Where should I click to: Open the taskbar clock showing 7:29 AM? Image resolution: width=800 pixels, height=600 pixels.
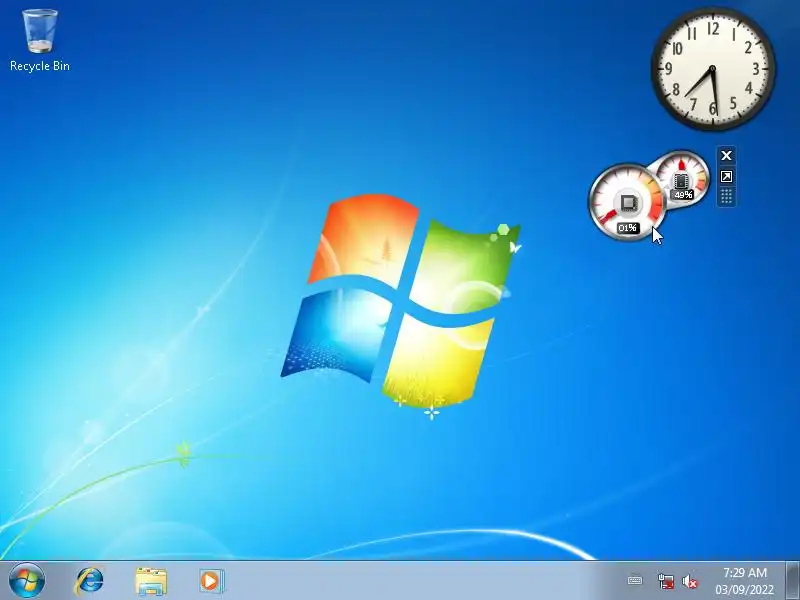point(744,581)
